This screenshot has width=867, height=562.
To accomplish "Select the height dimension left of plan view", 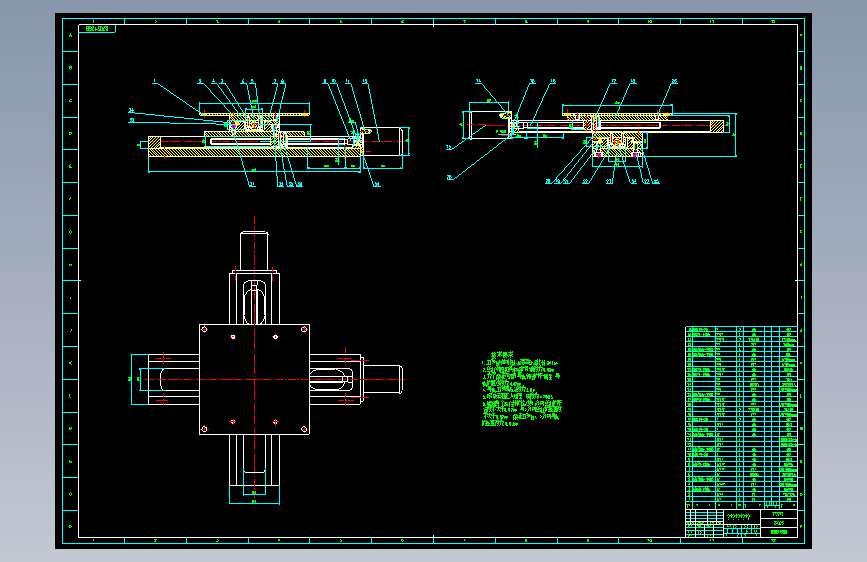I will pos(132,379).
